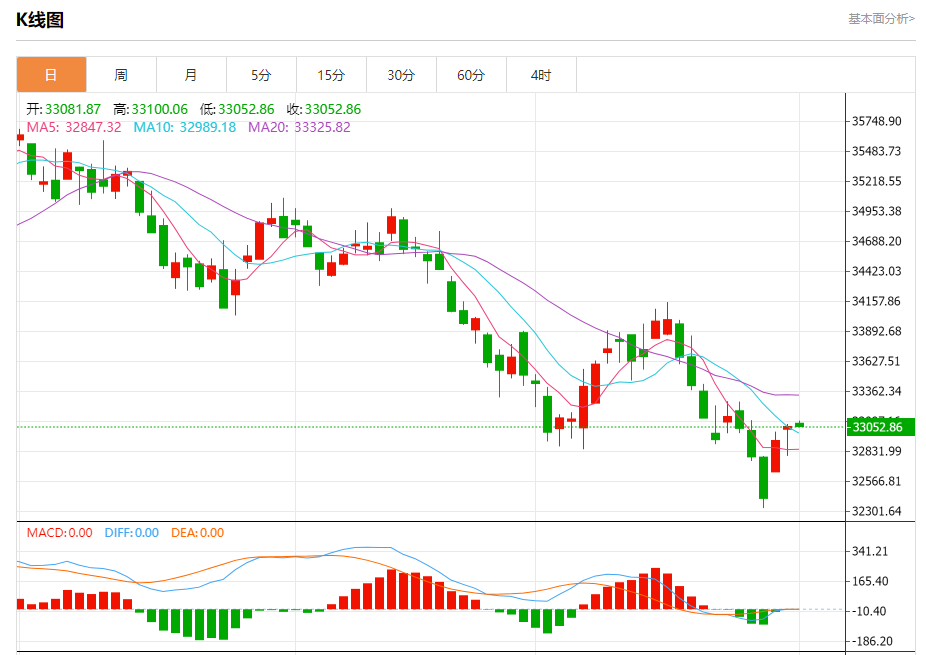Click the MA10: 32989.18 label
This screenshot has width=926, height=655.
point(184,127)
